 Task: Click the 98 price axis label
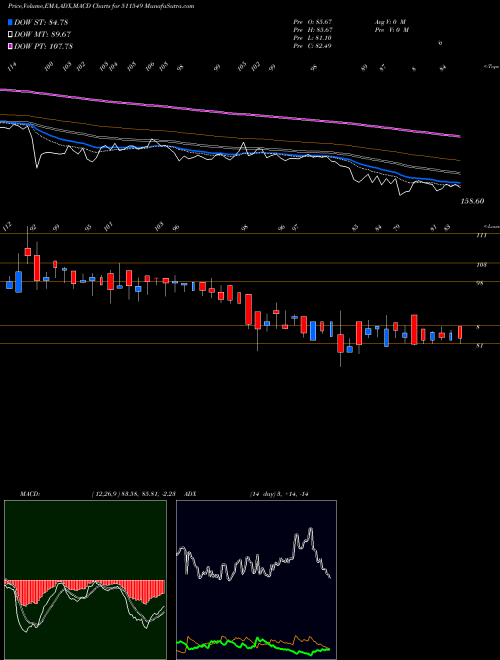click(x=479, y=283)
